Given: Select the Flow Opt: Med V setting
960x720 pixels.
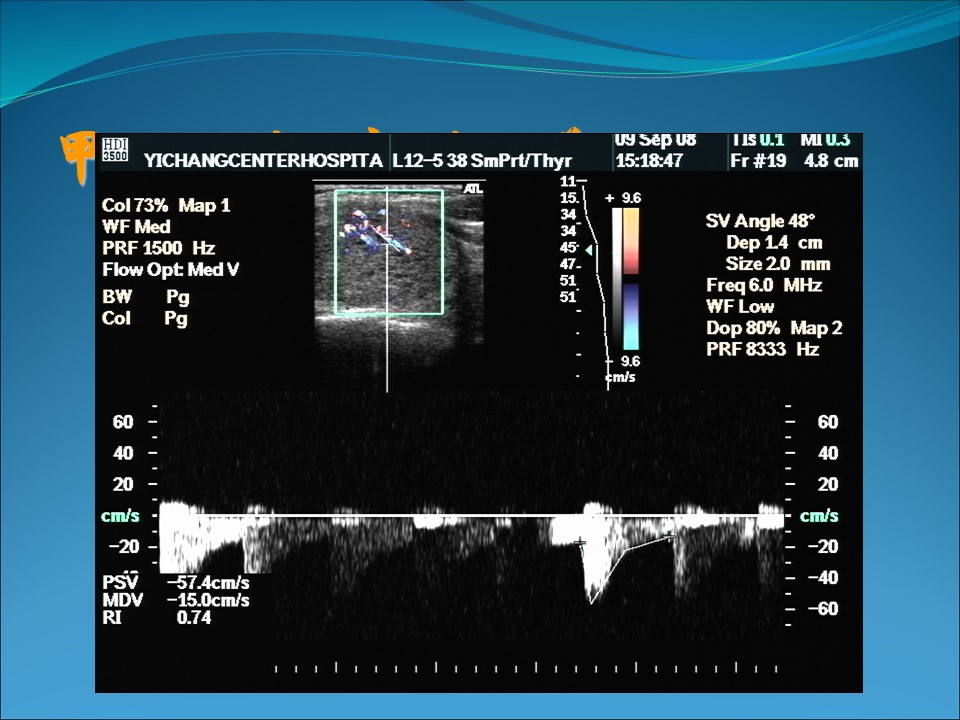Looking at the screenshot, I should tap(170, 269).
